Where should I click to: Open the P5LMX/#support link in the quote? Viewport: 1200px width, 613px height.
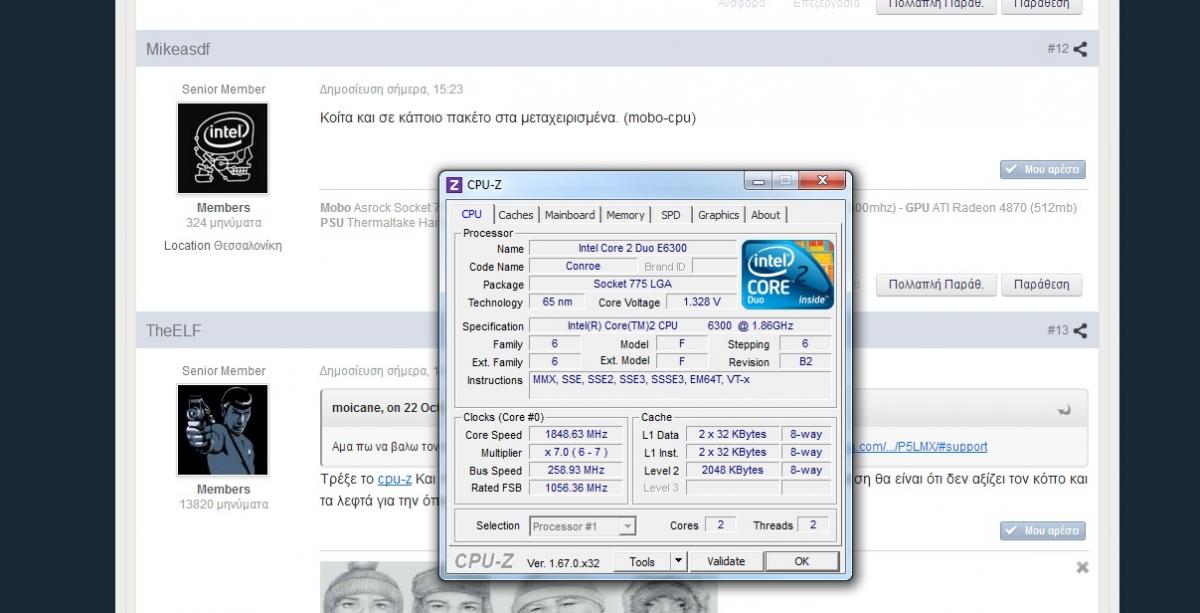pyautogui.click(x=920, y=446)
